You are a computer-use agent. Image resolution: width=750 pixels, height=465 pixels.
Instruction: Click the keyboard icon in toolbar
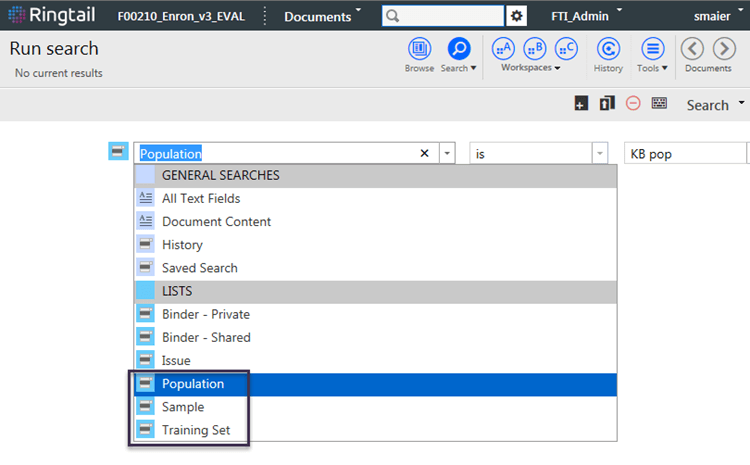[x=659, y=103]
